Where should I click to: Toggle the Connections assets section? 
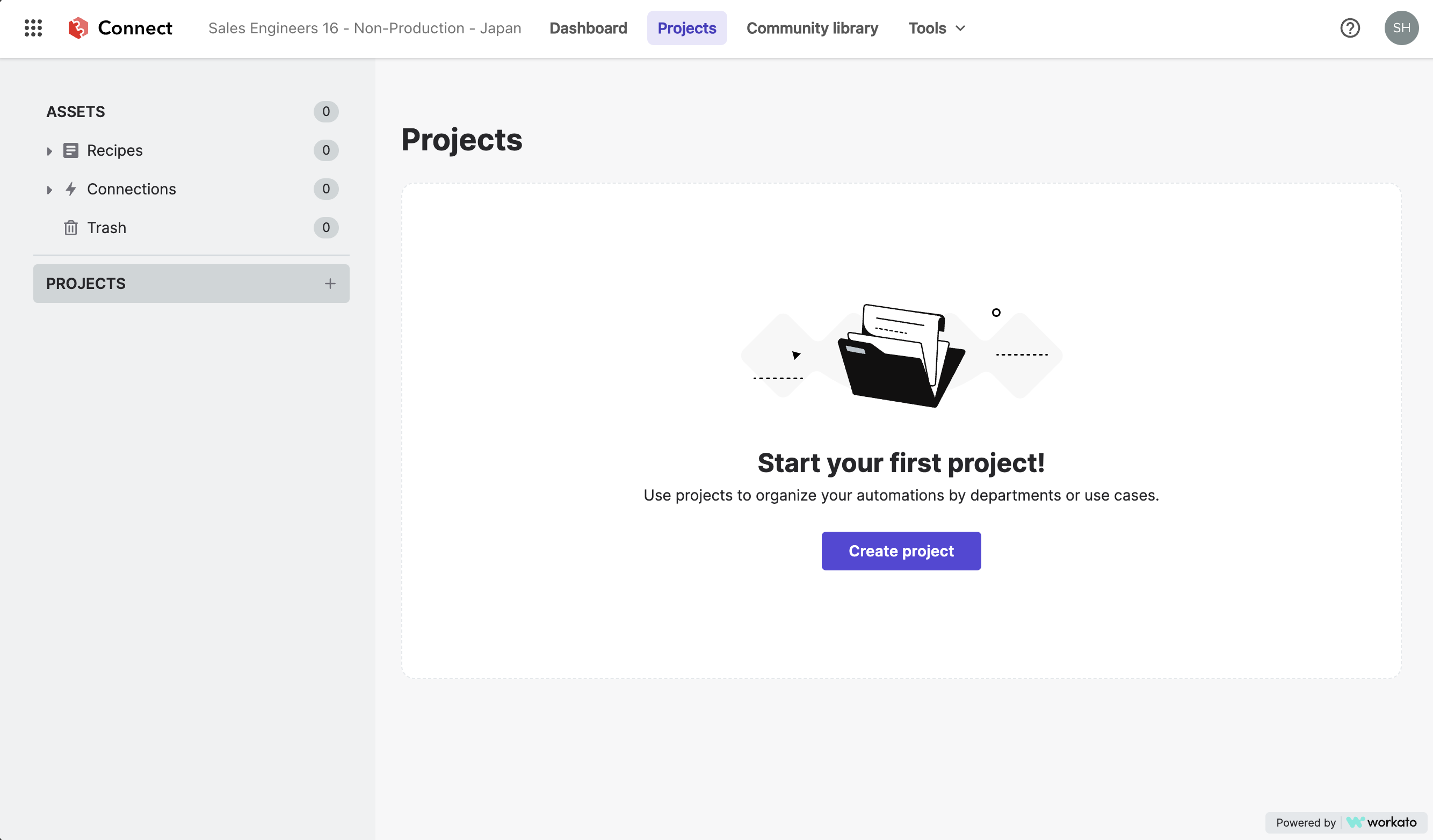pos(48,188)
